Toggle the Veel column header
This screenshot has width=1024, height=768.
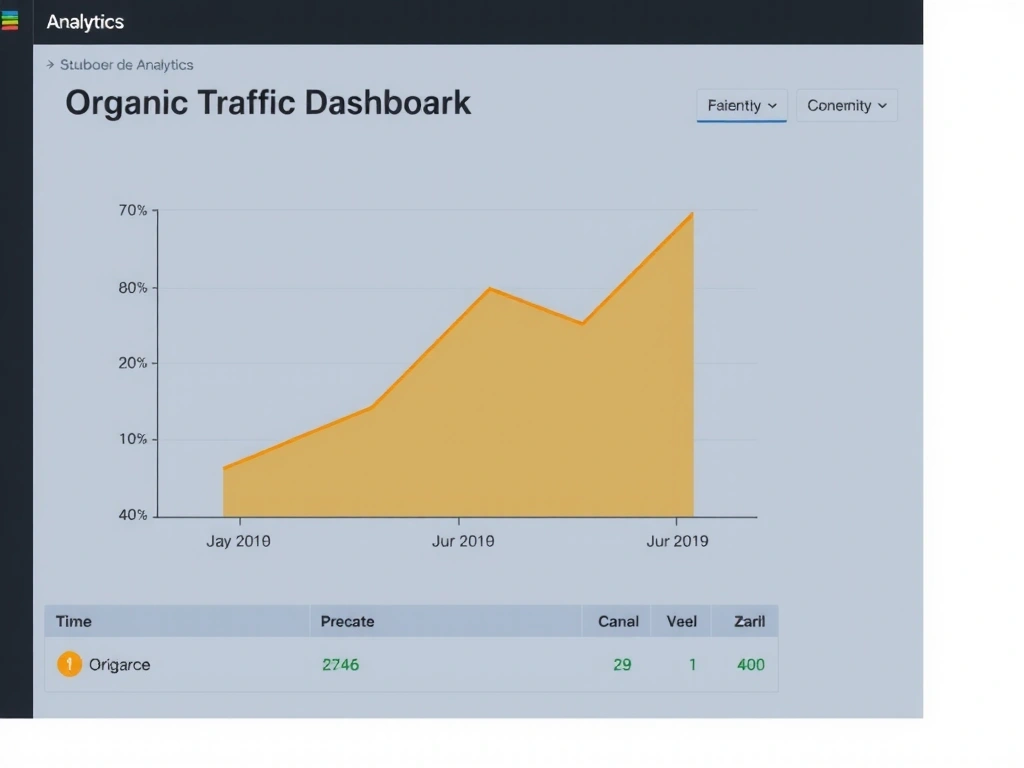tap(681, 621)
